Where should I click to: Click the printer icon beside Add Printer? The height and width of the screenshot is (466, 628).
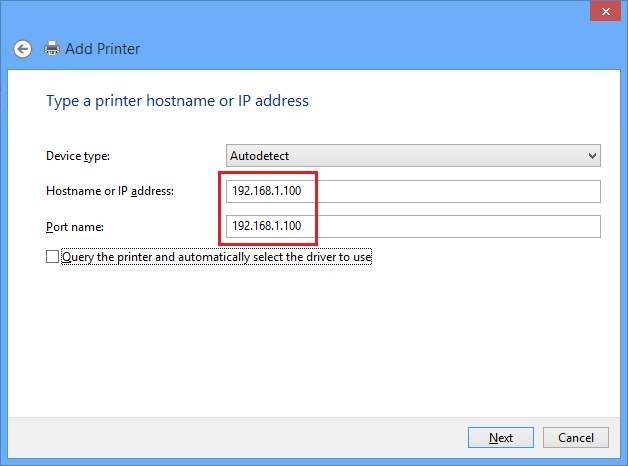point(52,48)
